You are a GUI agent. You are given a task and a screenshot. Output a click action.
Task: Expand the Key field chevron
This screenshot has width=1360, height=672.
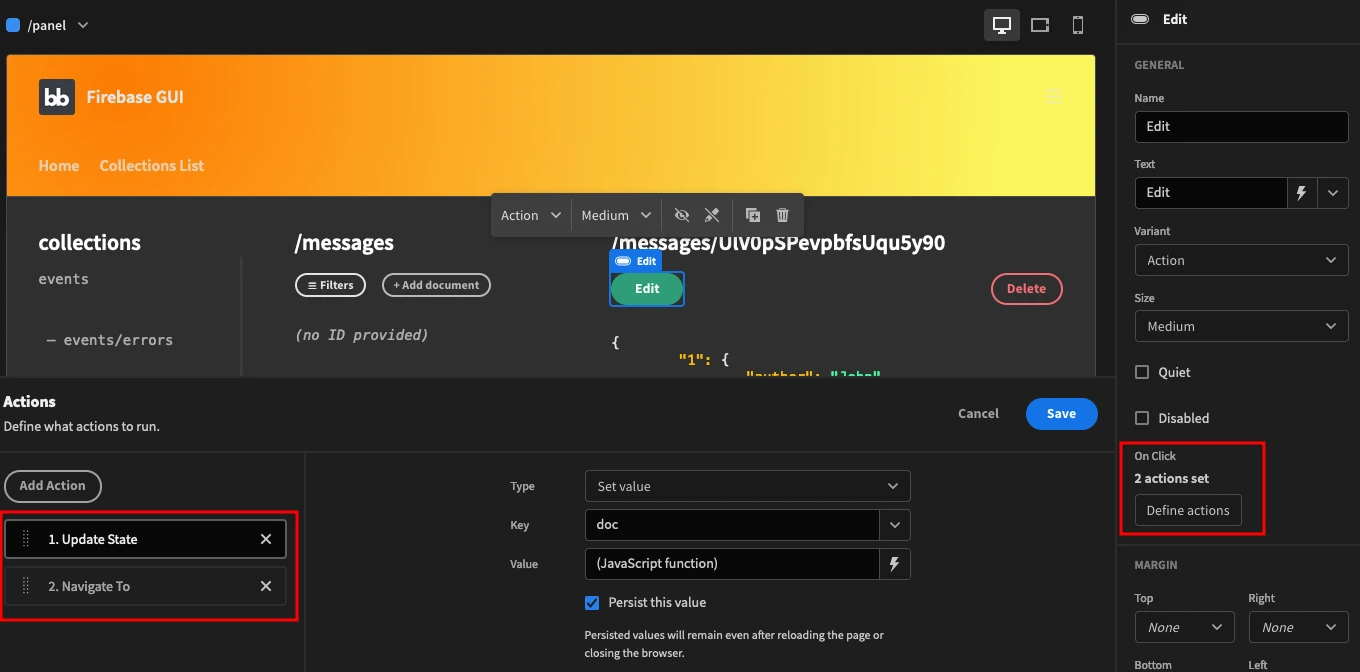pyautogui.click(x=895, y=525)
